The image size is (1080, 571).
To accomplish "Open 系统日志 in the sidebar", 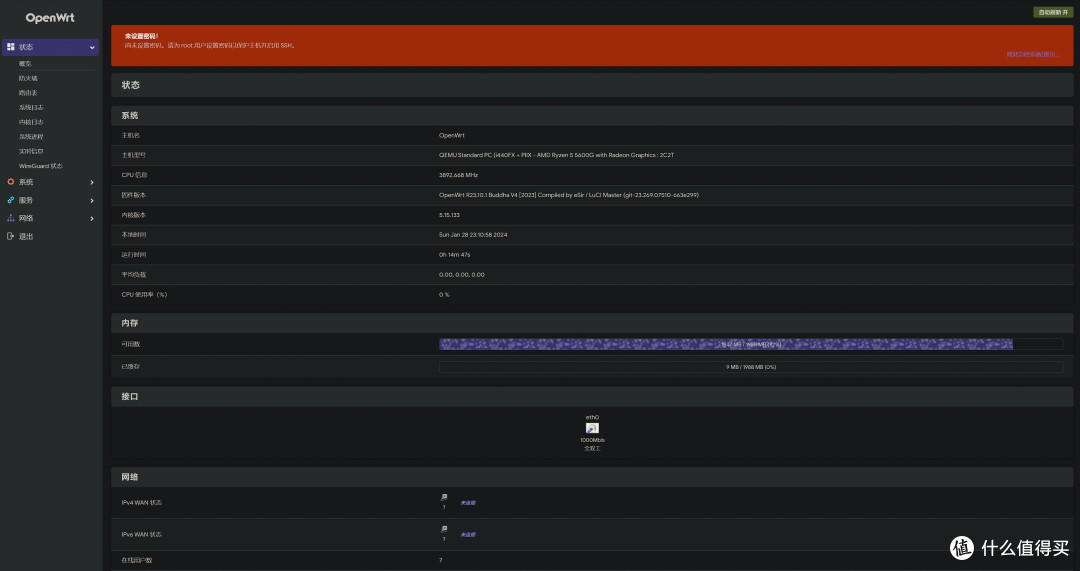I will click(31, 107).
